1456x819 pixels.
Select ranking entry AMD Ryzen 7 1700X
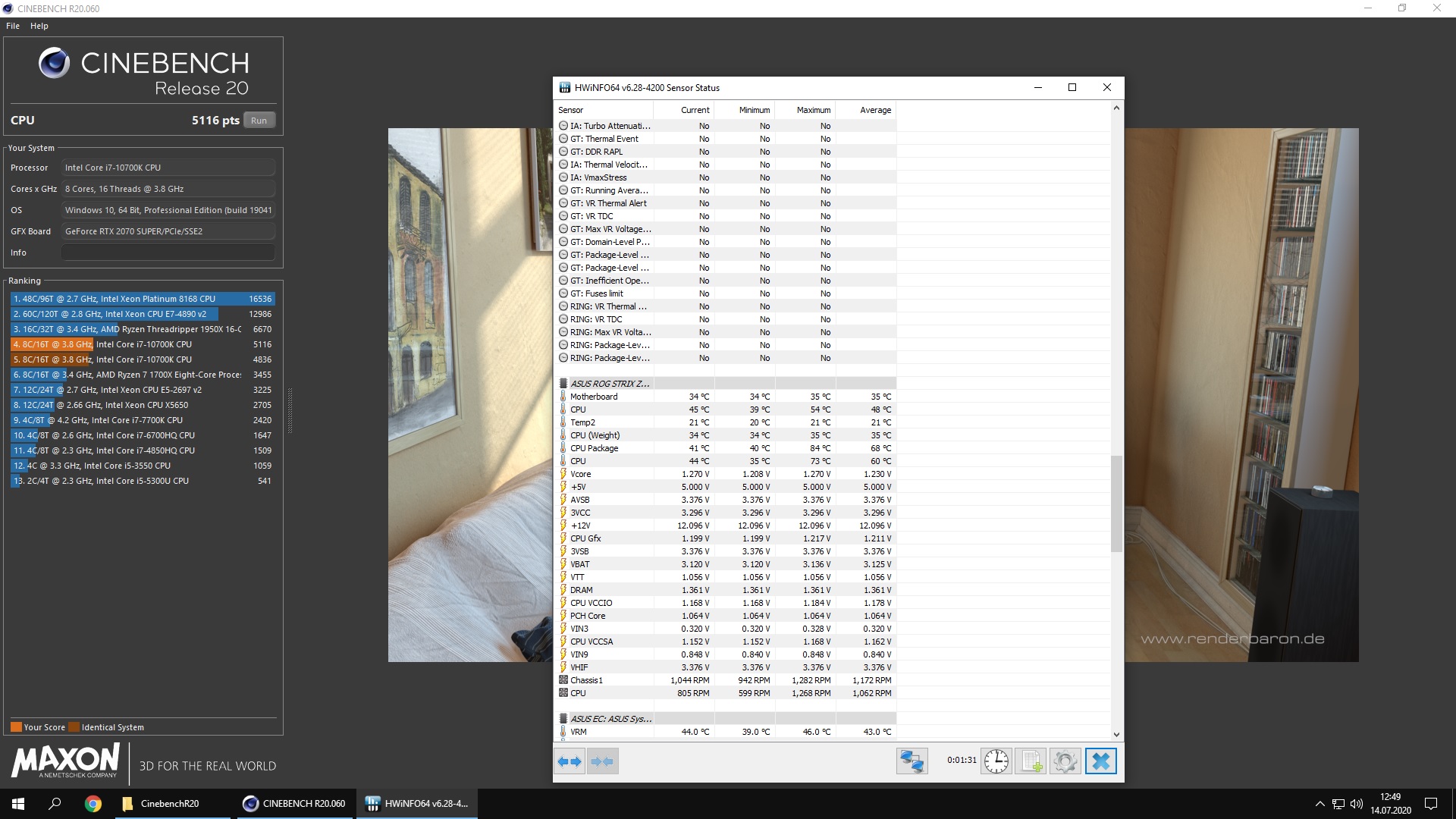point(143,375)
